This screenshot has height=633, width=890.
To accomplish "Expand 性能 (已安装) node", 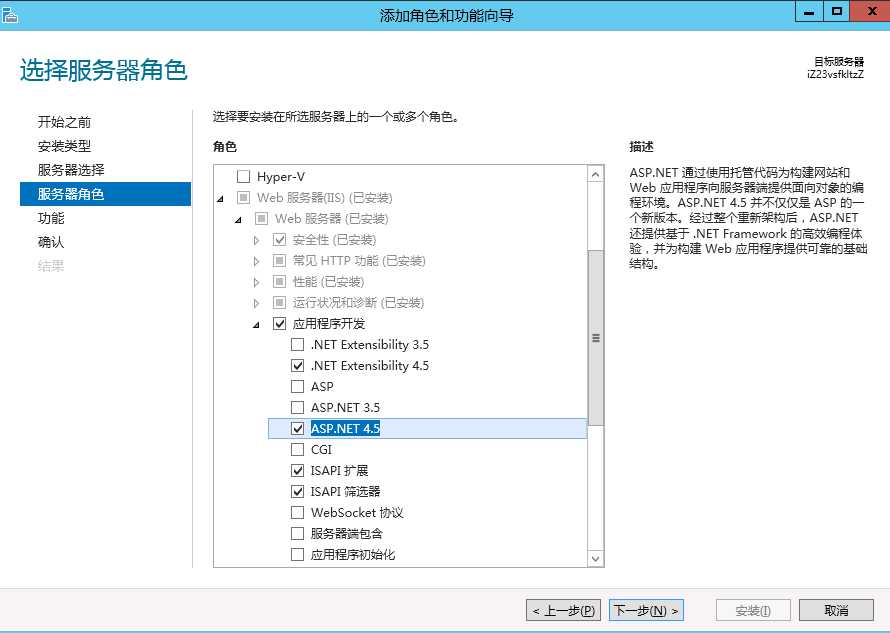I will 257,282.
